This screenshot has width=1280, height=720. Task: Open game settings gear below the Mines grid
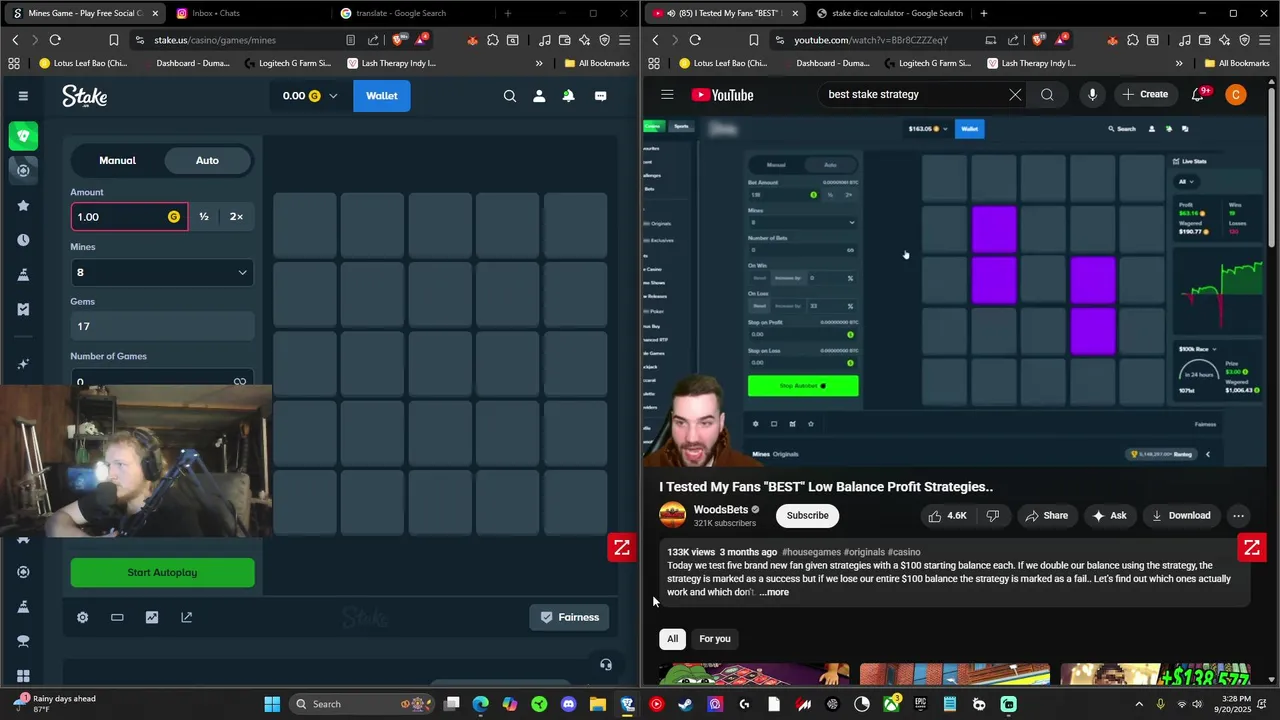[x=83, y=617]
